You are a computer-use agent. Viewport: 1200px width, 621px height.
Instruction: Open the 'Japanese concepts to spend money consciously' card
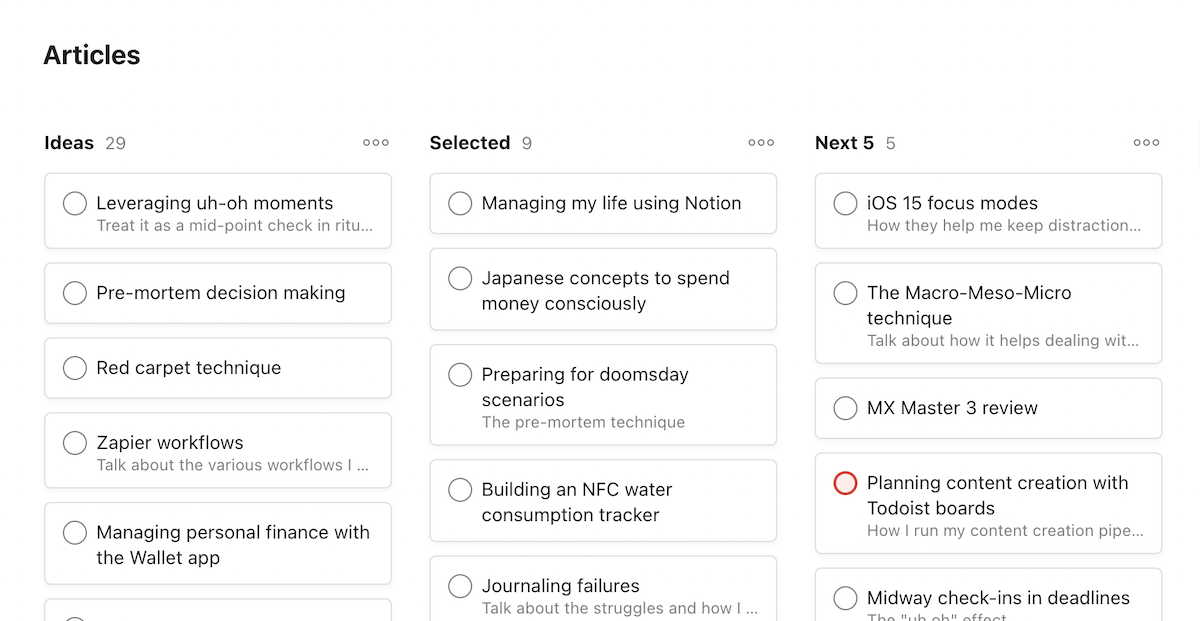click(x=605, y=291)
